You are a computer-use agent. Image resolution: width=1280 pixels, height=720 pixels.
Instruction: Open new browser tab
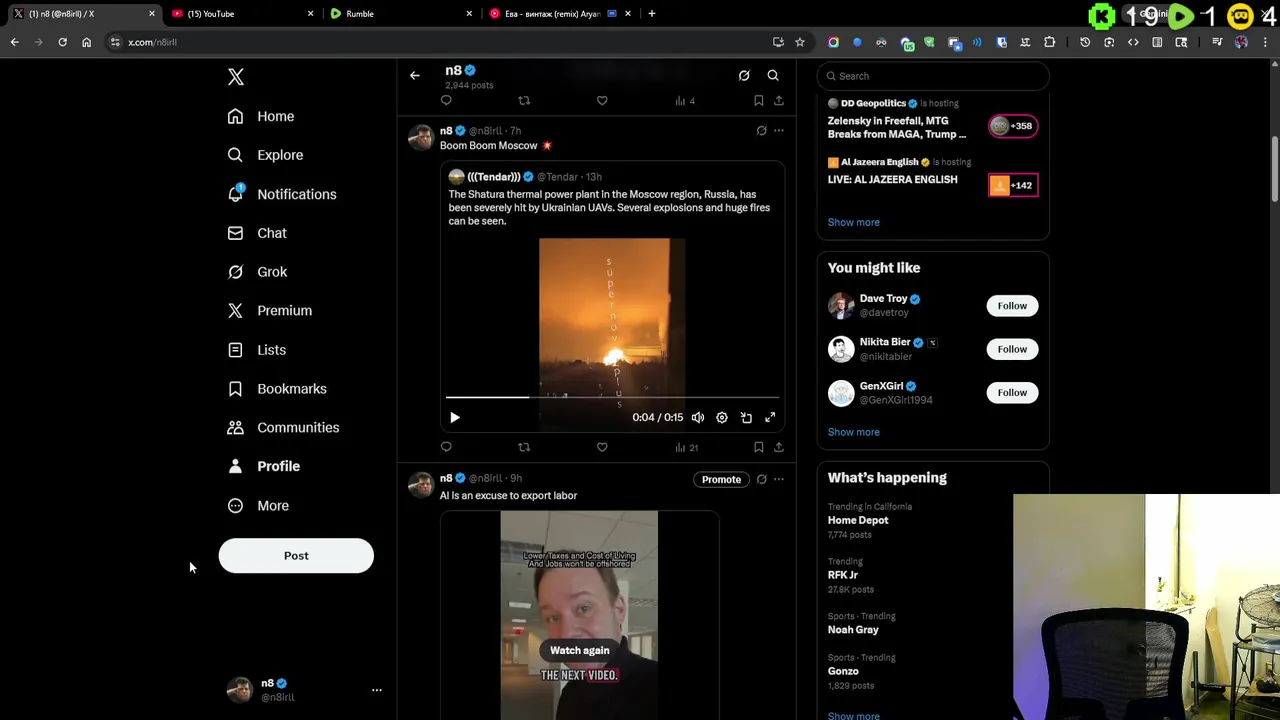click(652, 14)
